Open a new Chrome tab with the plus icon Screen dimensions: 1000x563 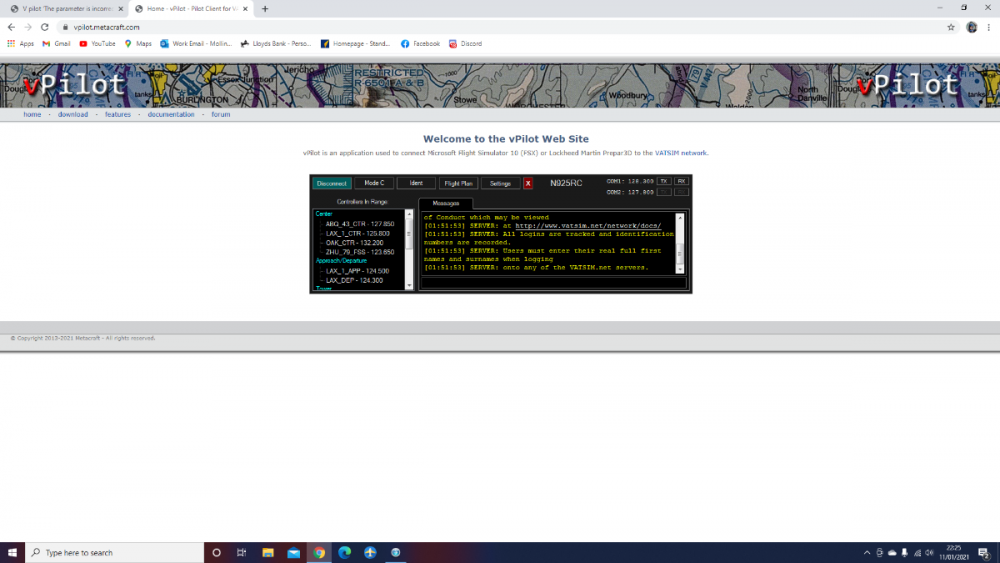265,8
